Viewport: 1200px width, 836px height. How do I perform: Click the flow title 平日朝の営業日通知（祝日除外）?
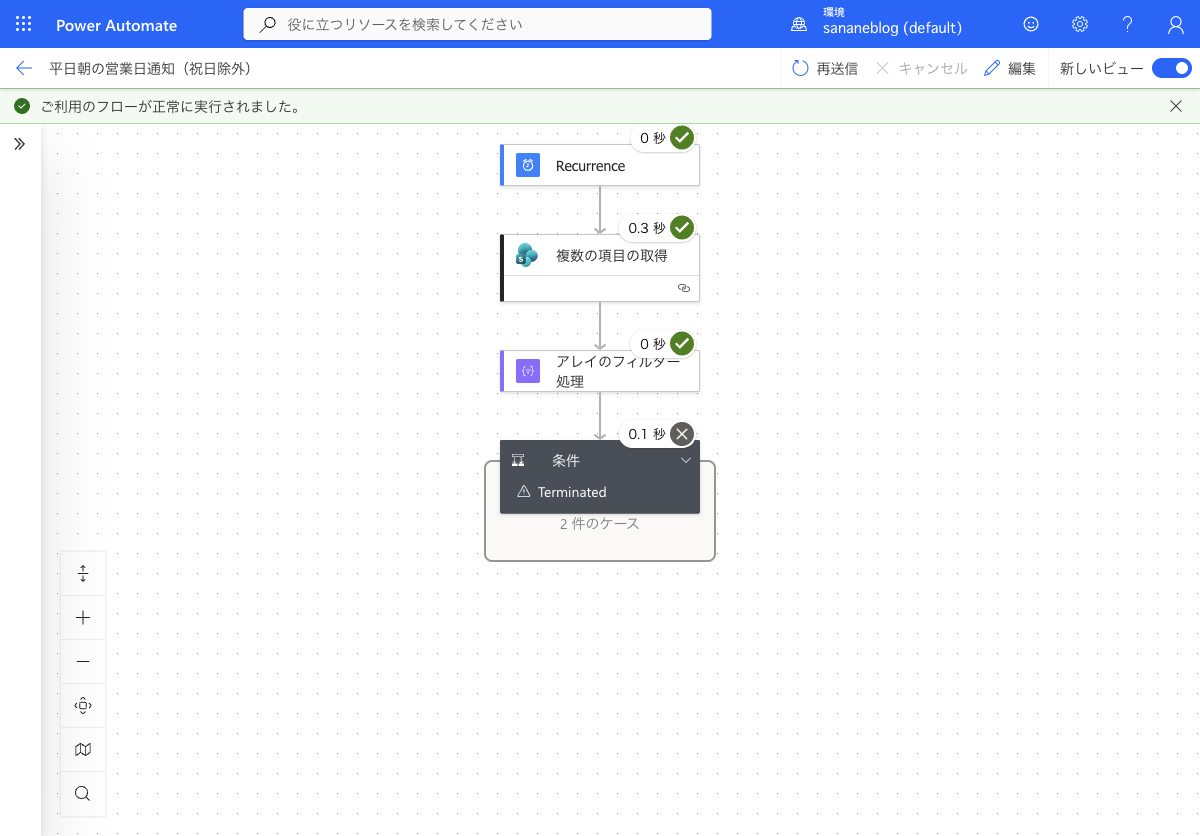(x=150, y=68)
